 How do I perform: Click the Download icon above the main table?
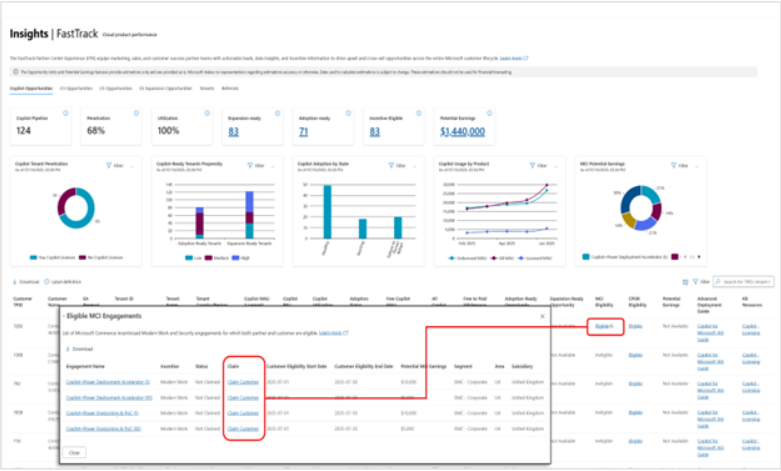pos(14,282)
